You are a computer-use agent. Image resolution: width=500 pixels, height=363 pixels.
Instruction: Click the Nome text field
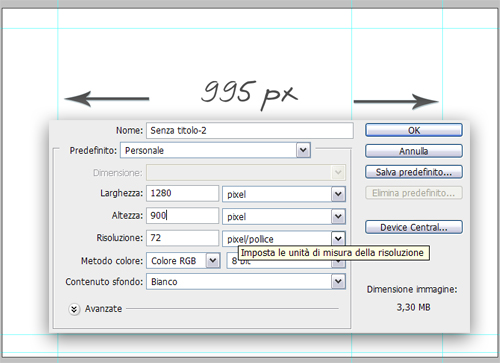[x=250, y=130]
